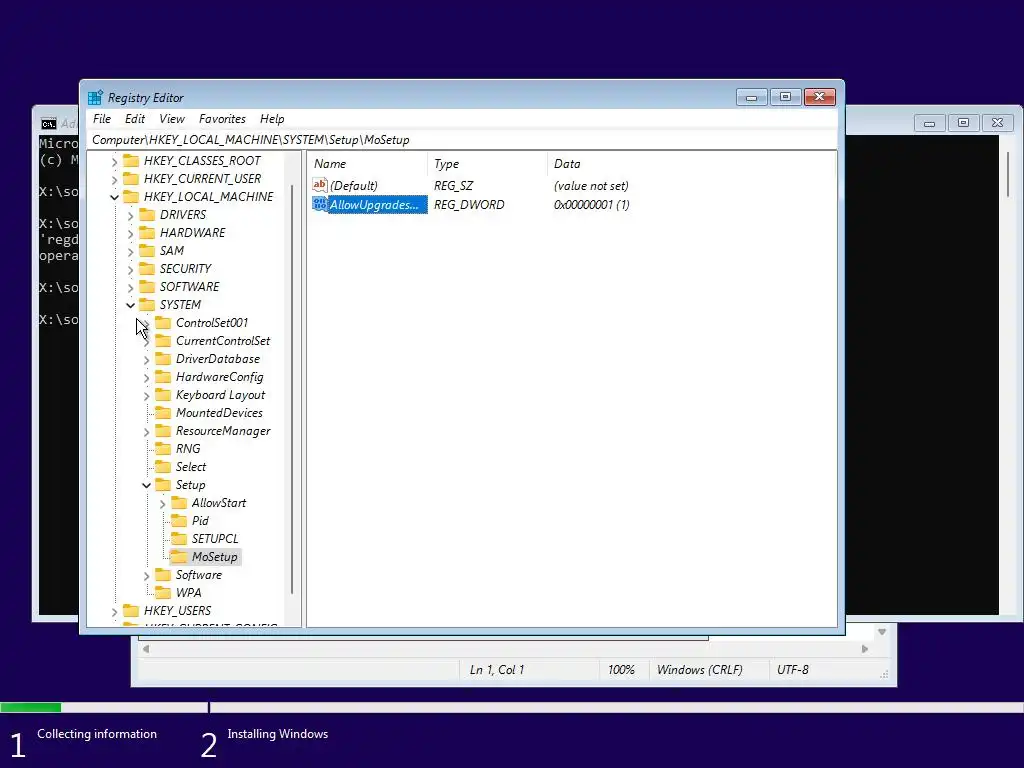Select the SECURITY folder icon
Viewport: 1024px width, 768px height.
(147, 268)
